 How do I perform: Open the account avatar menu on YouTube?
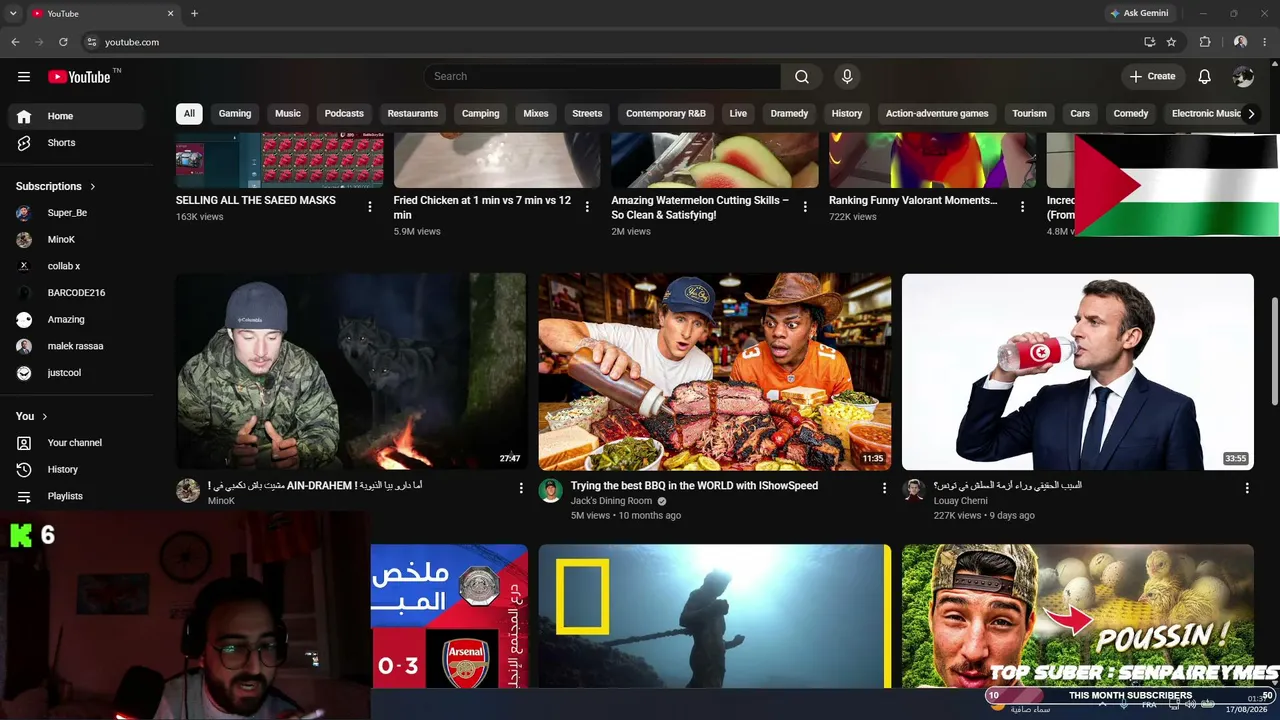1243,77
